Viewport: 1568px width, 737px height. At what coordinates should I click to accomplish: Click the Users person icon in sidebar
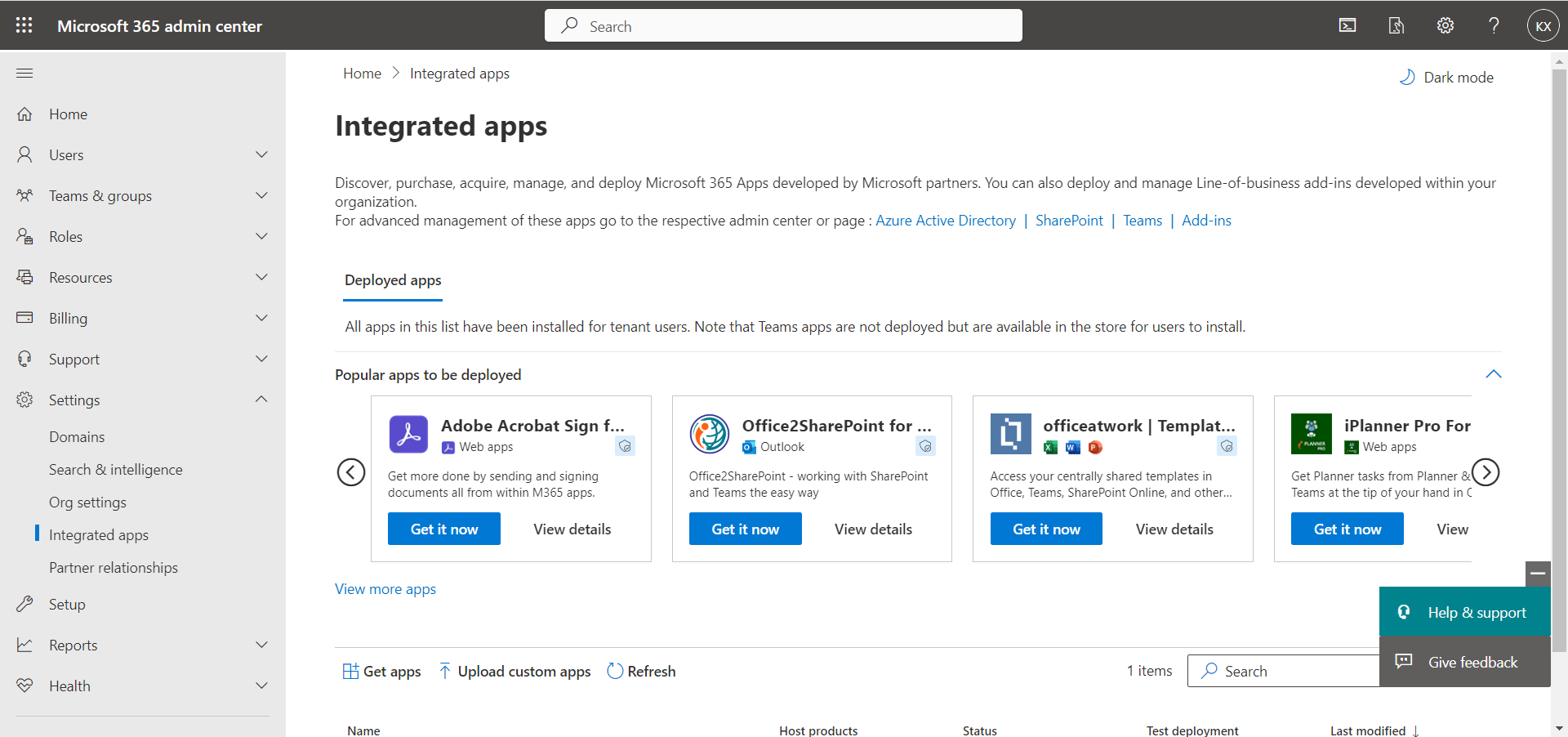coord(25,154)
